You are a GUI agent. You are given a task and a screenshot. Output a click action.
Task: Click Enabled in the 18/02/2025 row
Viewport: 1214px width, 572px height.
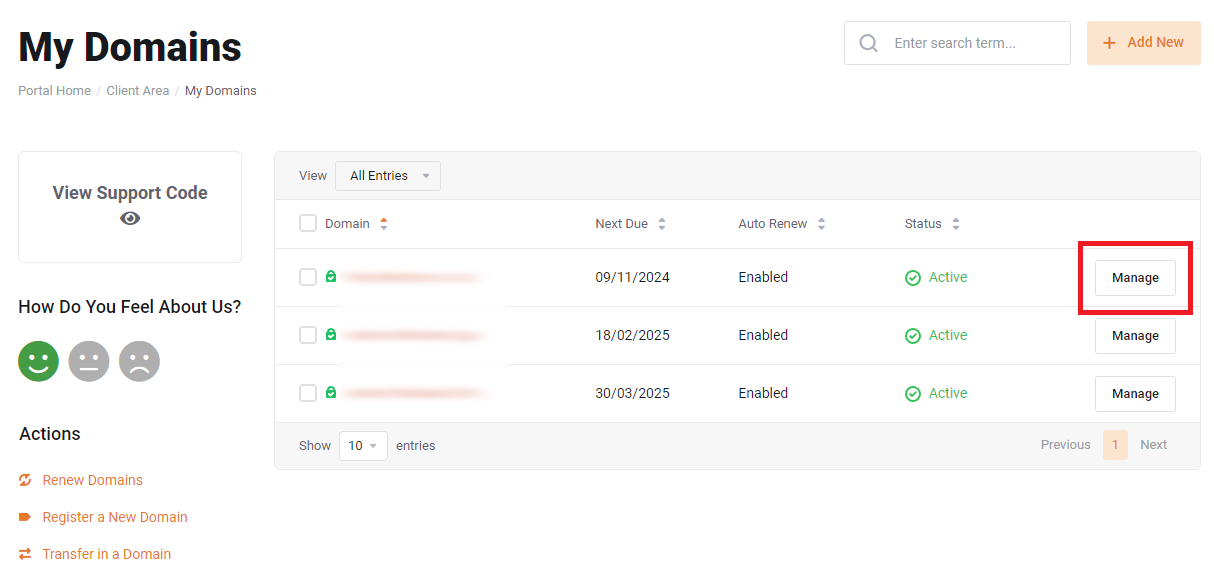763,335
